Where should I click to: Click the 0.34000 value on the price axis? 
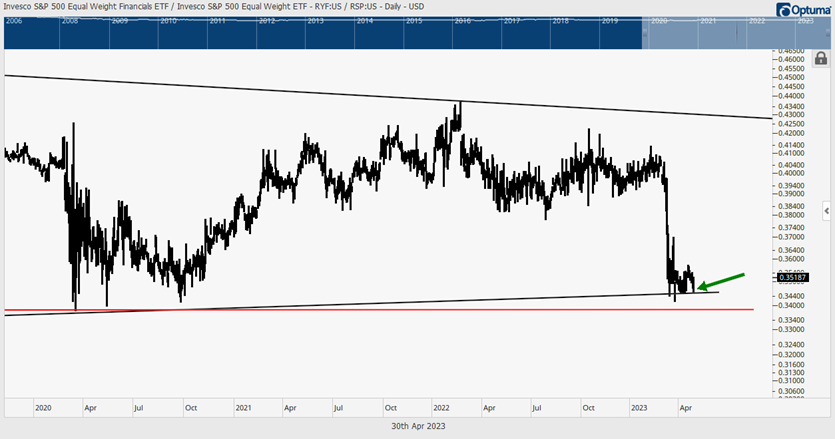coord(791,306)
